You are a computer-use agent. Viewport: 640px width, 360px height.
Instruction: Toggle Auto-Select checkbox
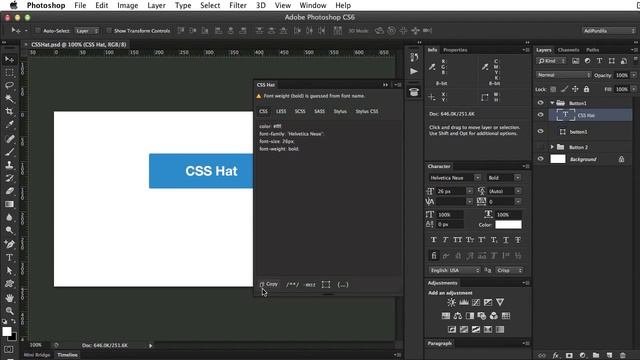tap(38, 31)
